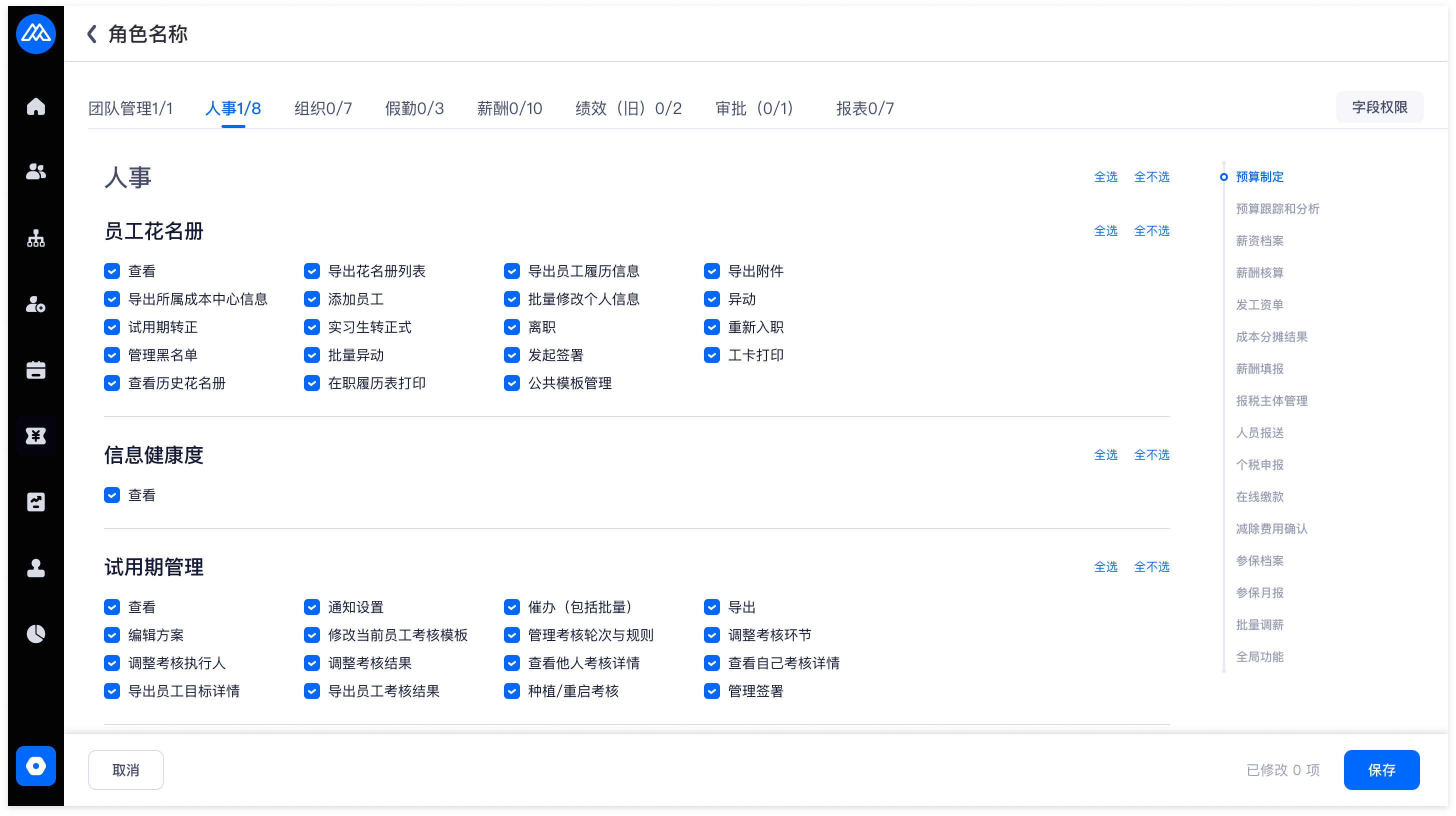The height and width of the screenshot is (816, 1456).
Task: Jump to 成本分摊结果 anchor
Action: [x=1271, y=337]
